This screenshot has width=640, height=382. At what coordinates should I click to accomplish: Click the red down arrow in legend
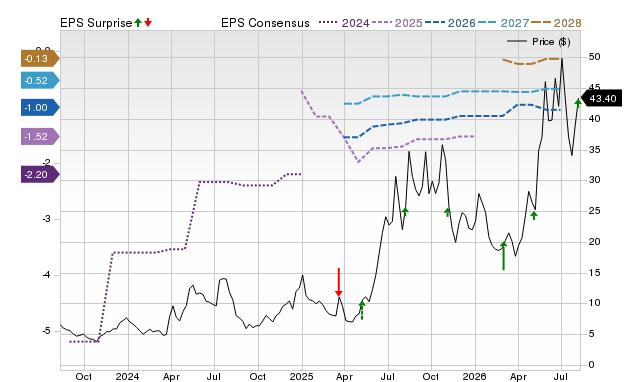click(x=148, y=23)
